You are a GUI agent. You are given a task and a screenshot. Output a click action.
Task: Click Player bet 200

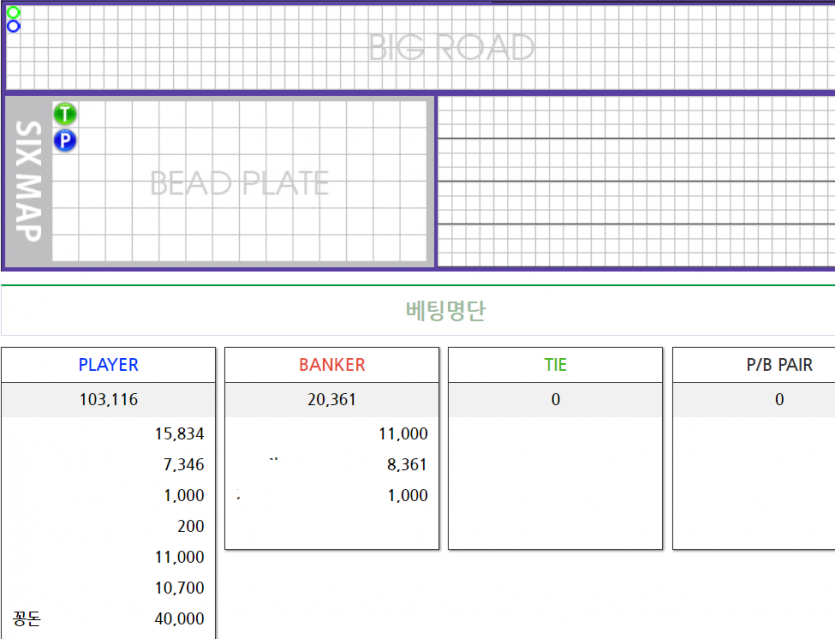(x=191, y=526)
